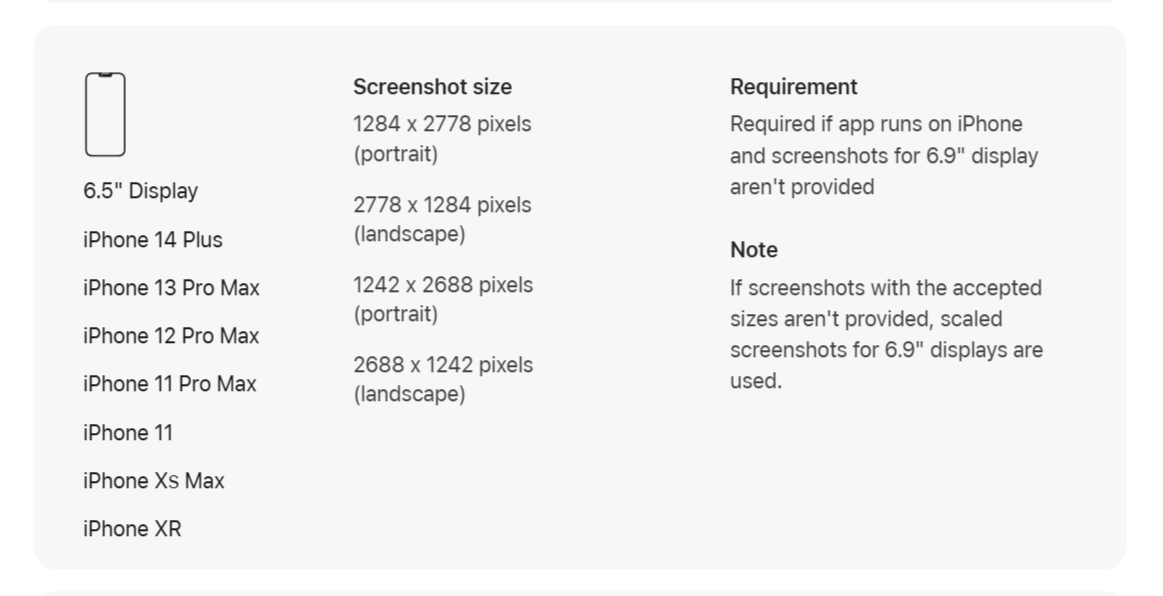
Task: Click the Screenshot size heading
Action: tap(432, 87)
